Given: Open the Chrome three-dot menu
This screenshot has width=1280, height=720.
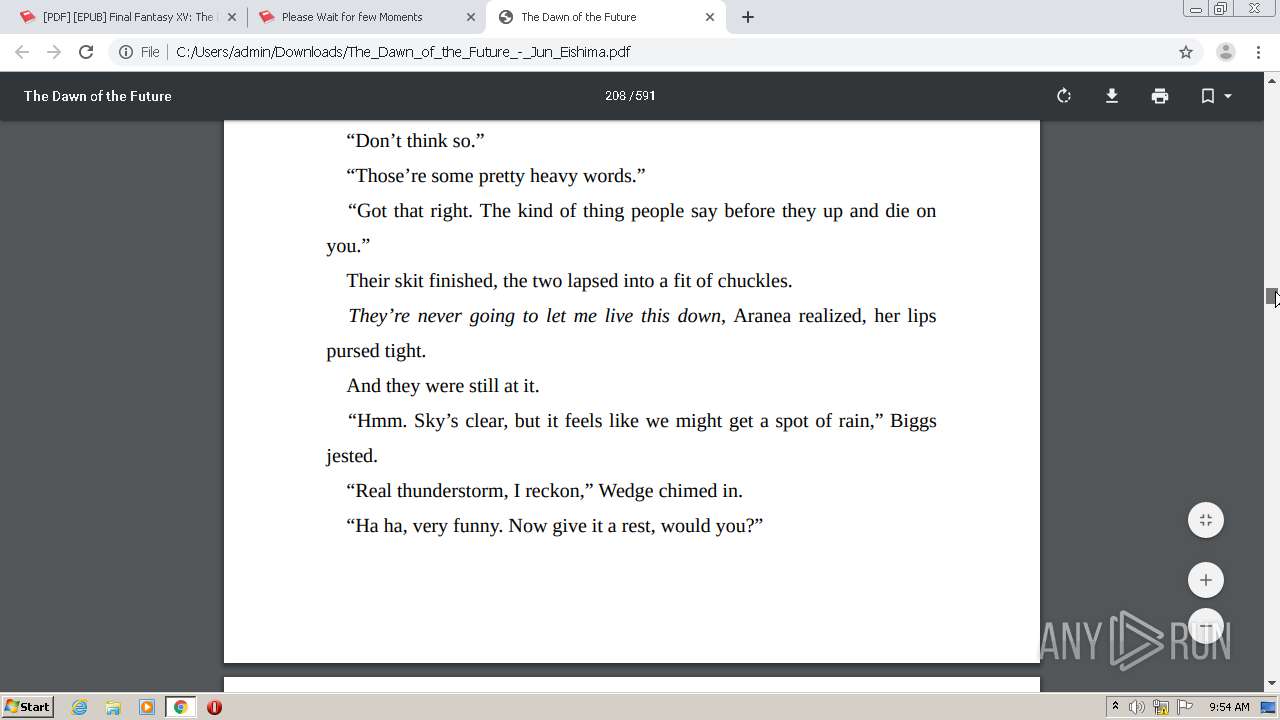Looking at the screenshot, I should click(1258, 52).
